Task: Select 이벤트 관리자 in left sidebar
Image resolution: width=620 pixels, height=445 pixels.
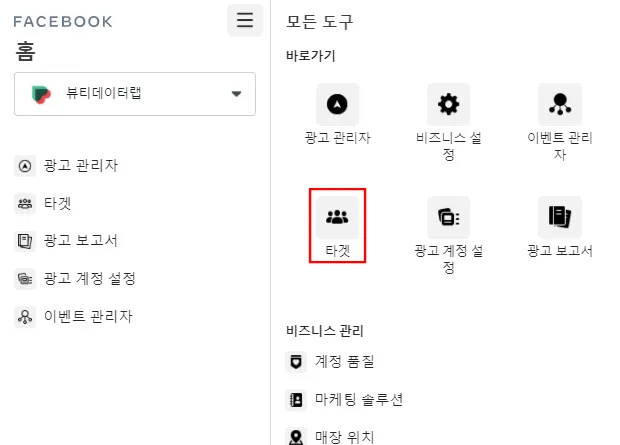Action: (x=74, y=316)
